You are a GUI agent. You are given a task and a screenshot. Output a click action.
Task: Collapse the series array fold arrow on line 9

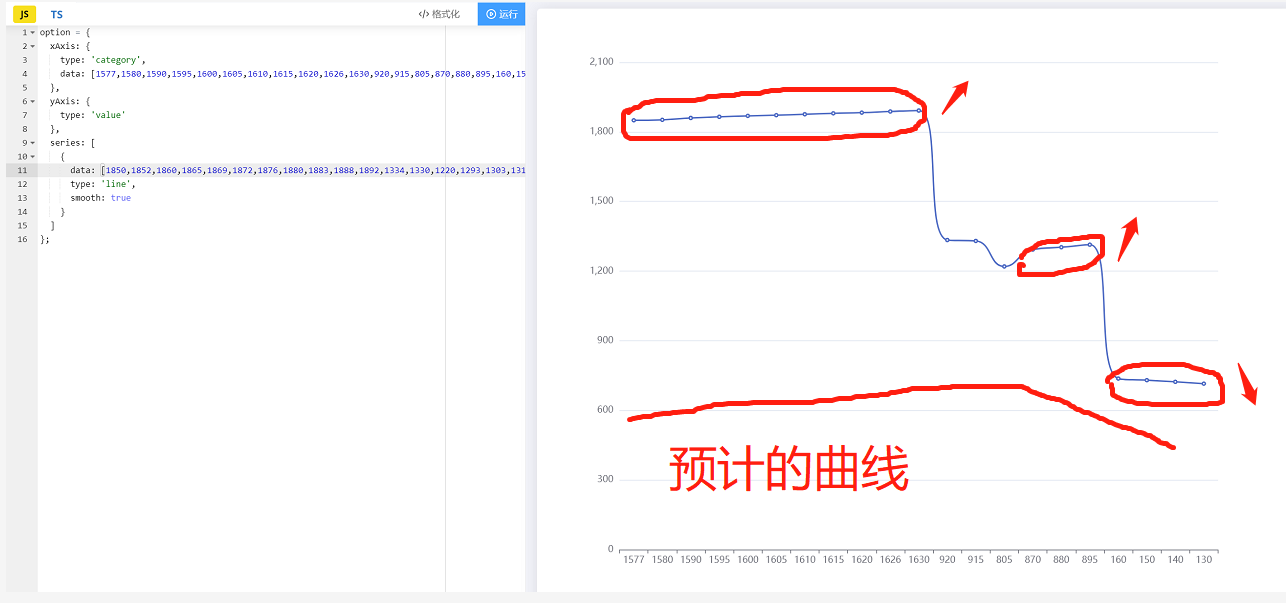(x=31, y=142)
